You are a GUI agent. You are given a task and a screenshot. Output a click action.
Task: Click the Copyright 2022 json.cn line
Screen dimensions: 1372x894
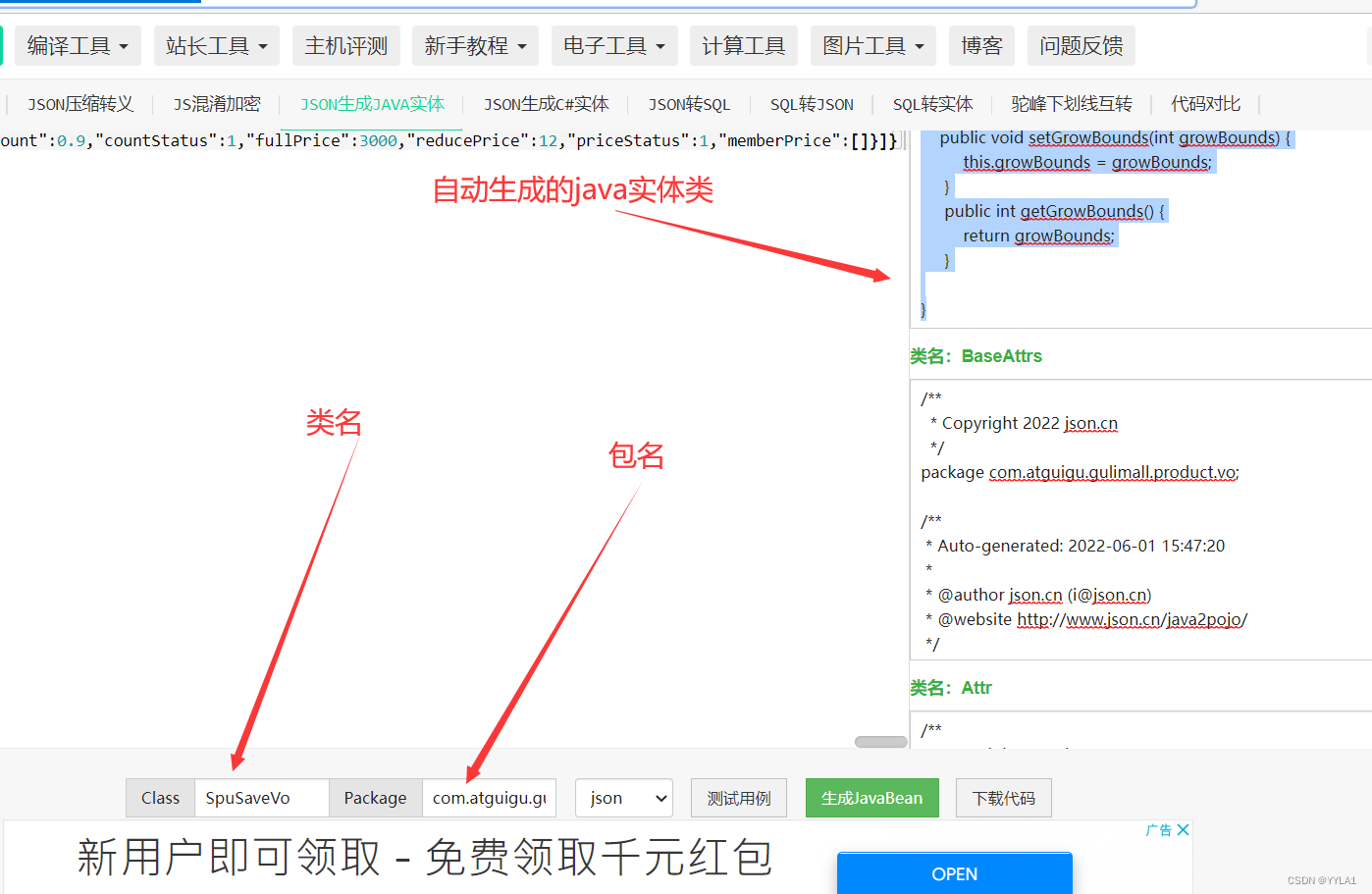pos(1024,423)
